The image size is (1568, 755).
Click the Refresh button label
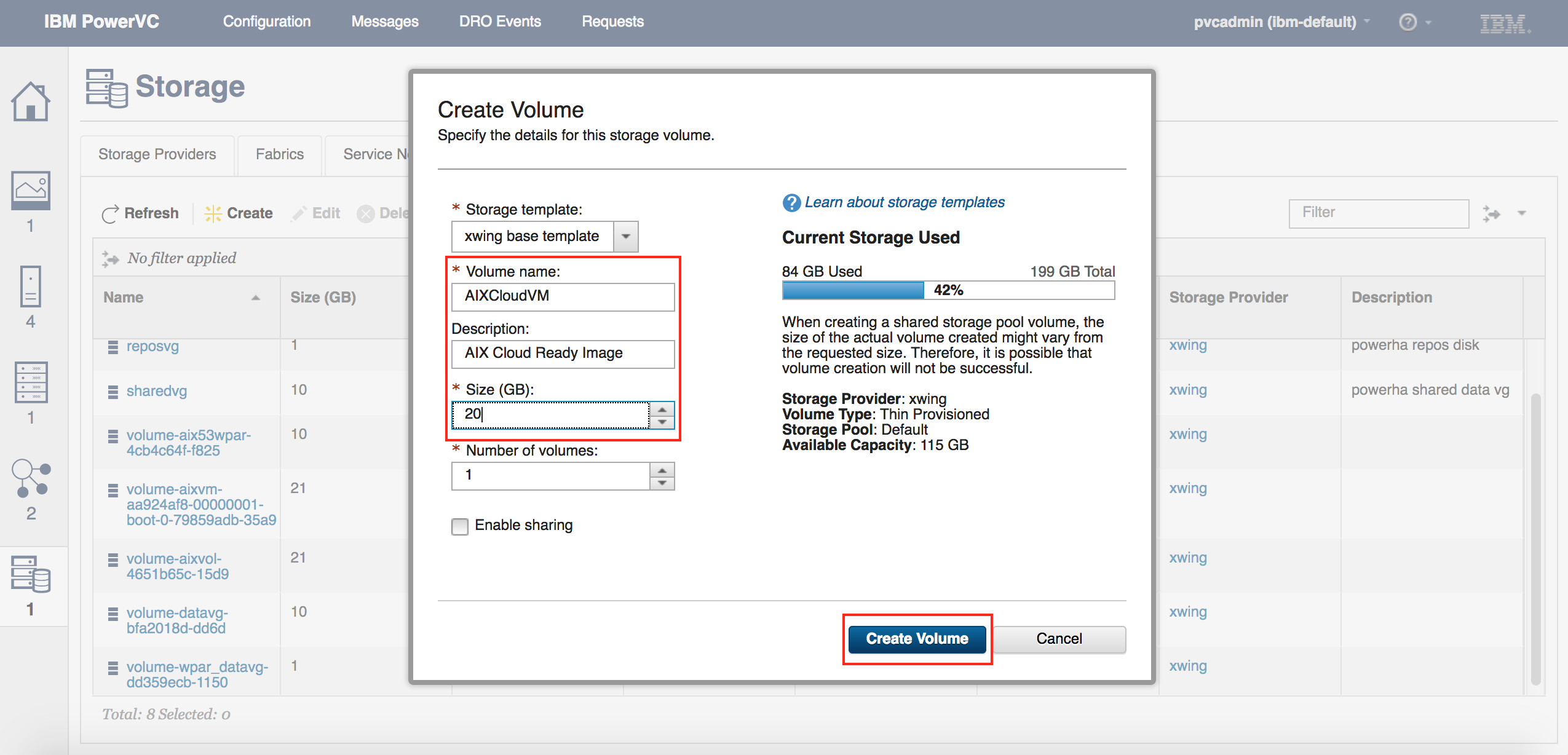151,213
